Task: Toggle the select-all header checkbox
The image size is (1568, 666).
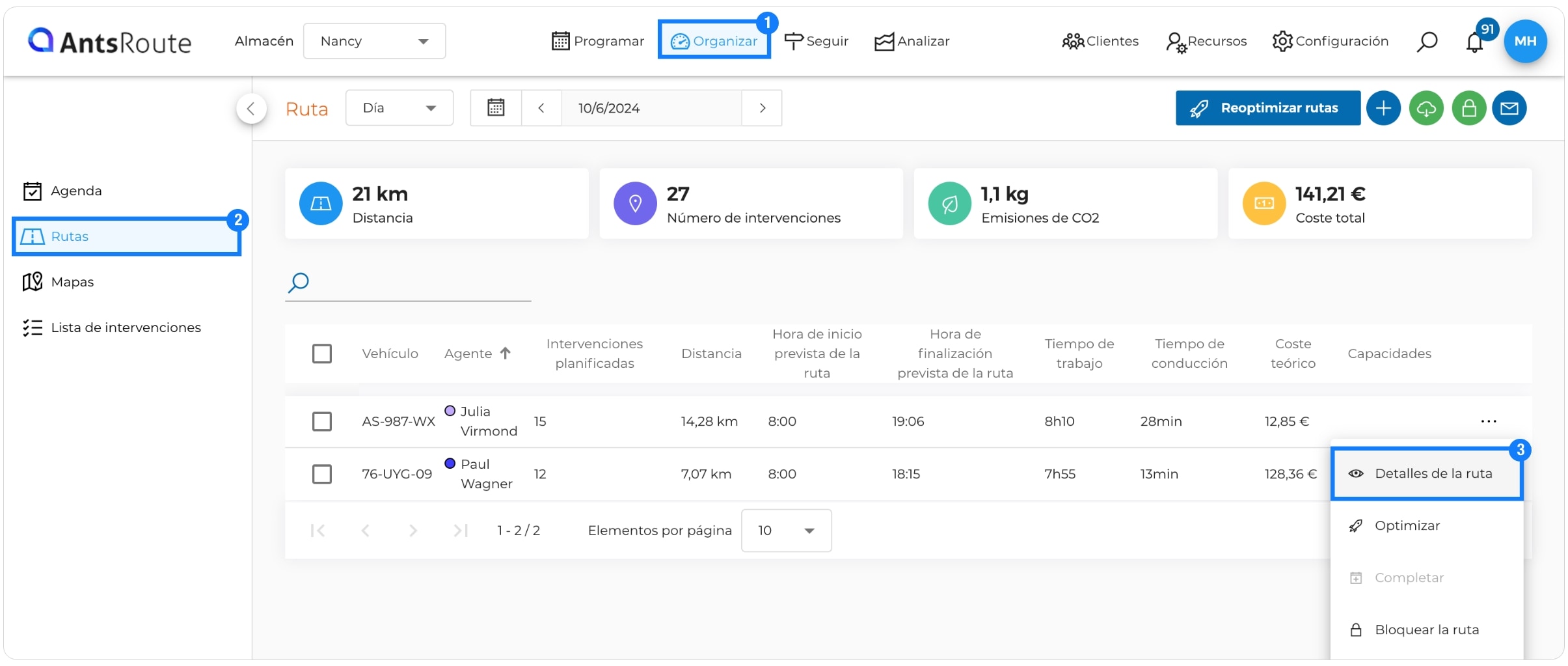Action: 322,354
